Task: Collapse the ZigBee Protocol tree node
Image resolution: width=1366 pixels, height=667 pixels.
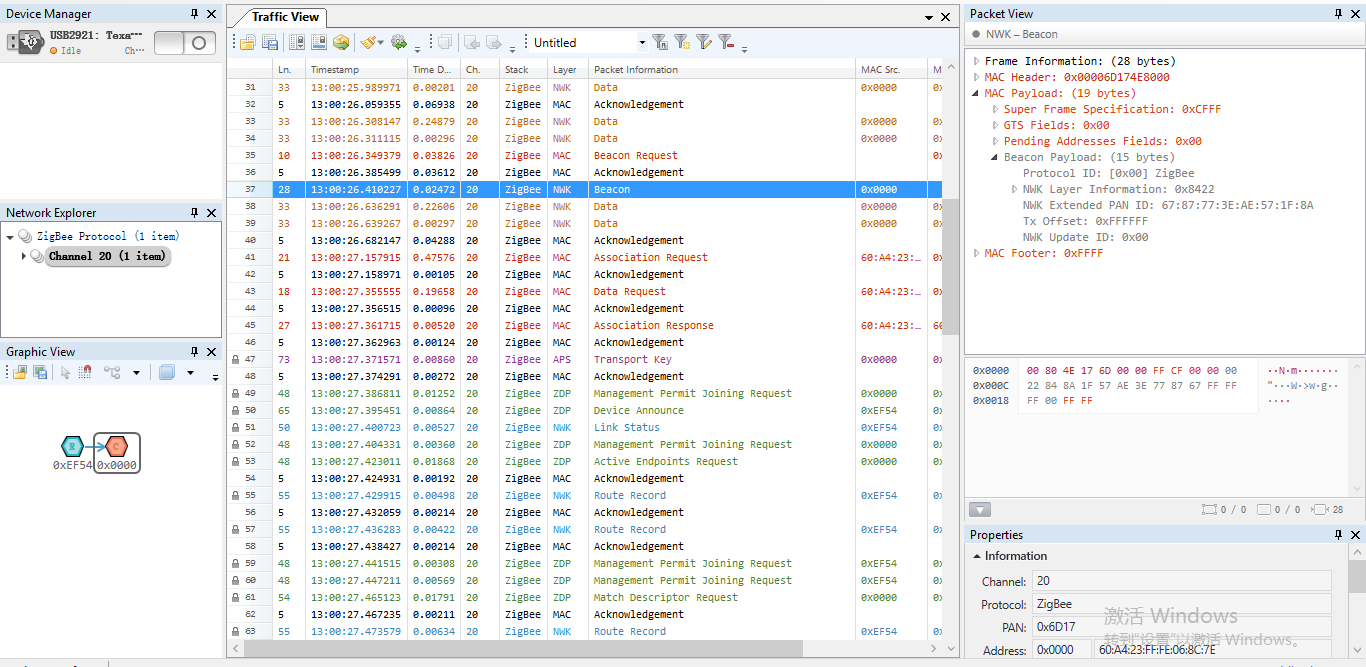Action: click(x=10, y=237)
